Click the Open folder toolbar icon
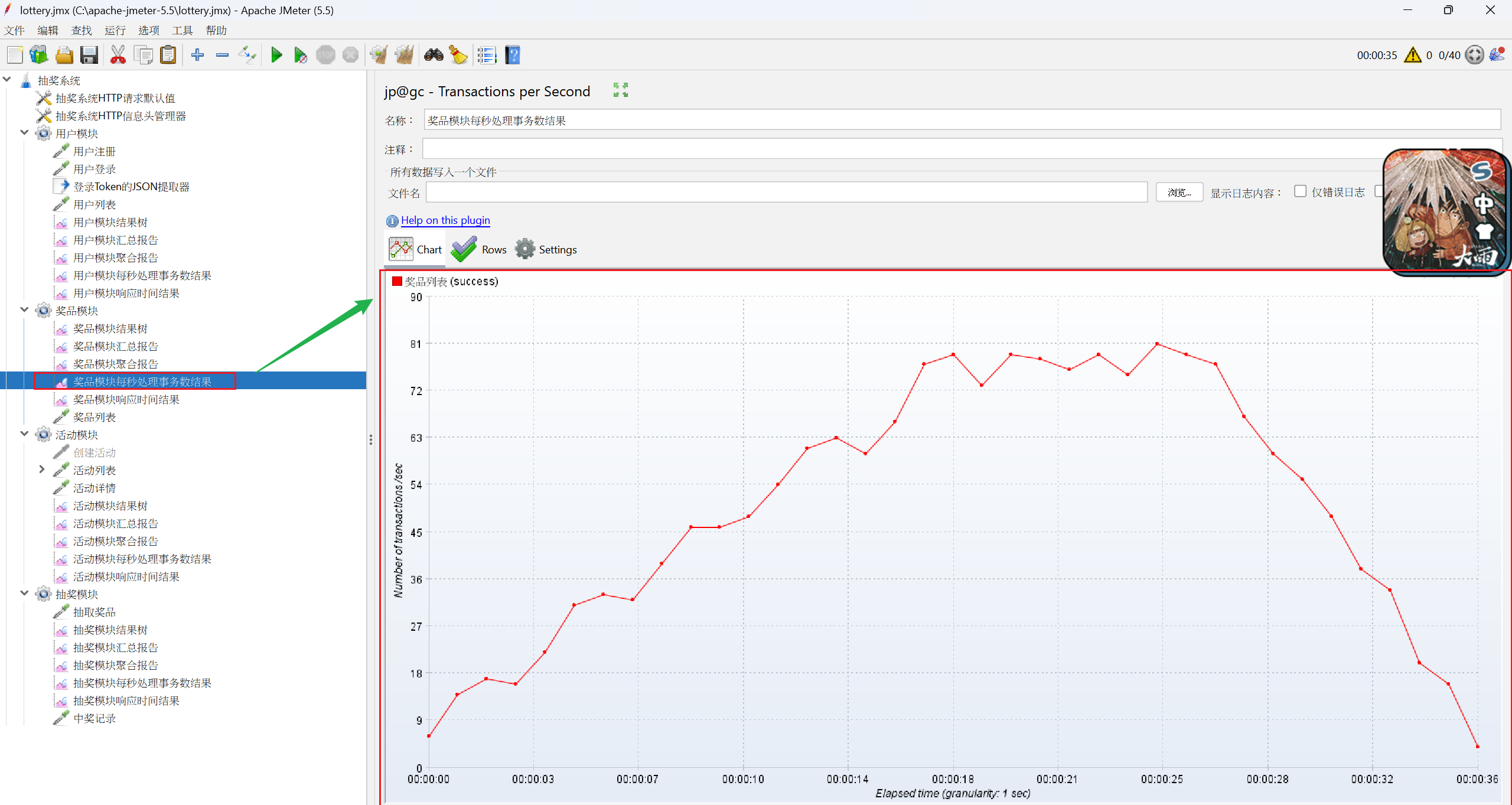1512x805 pixels. pos(64,56)
